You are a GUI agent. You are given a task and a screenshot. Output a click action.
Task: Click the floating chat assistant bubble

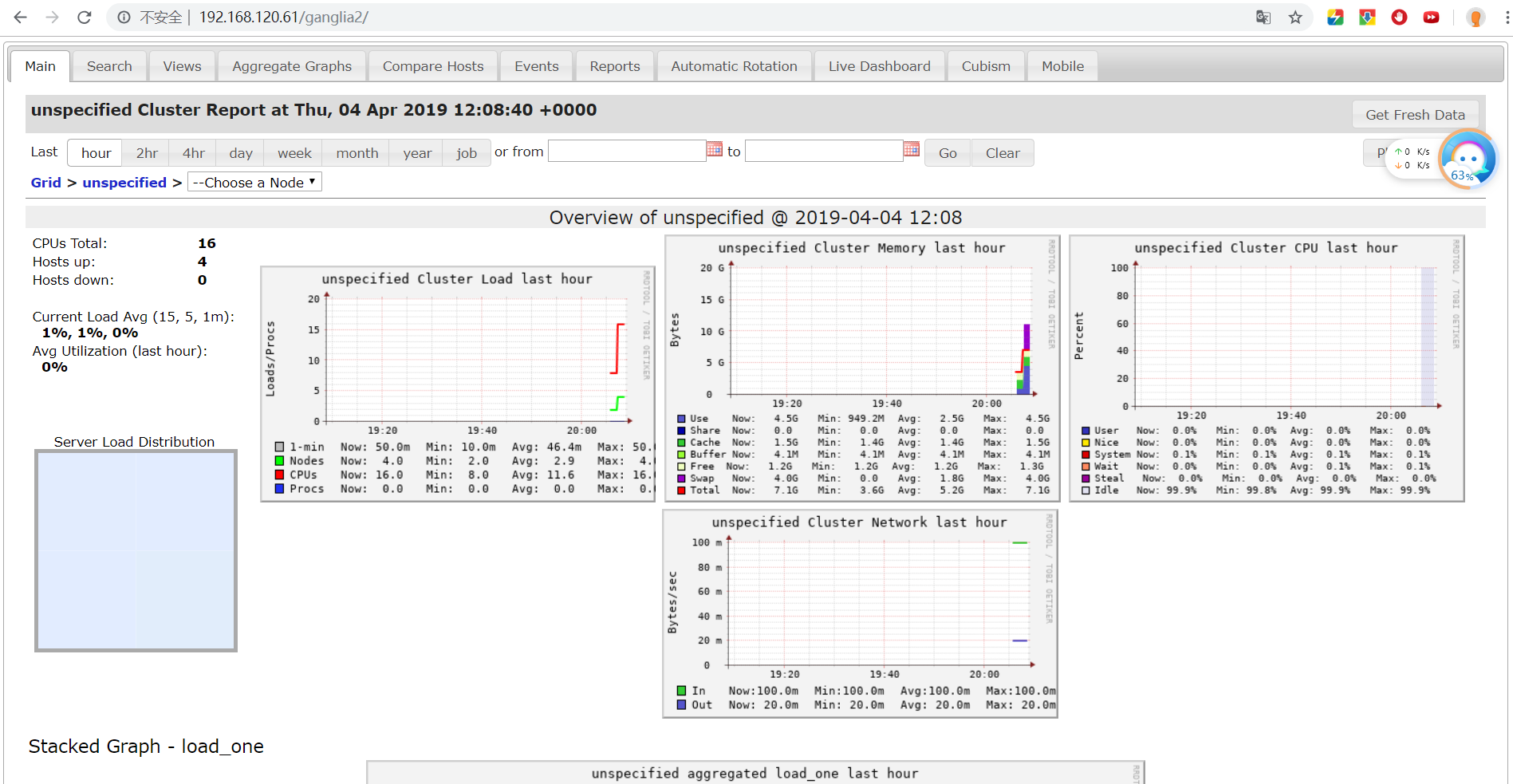1468,159
